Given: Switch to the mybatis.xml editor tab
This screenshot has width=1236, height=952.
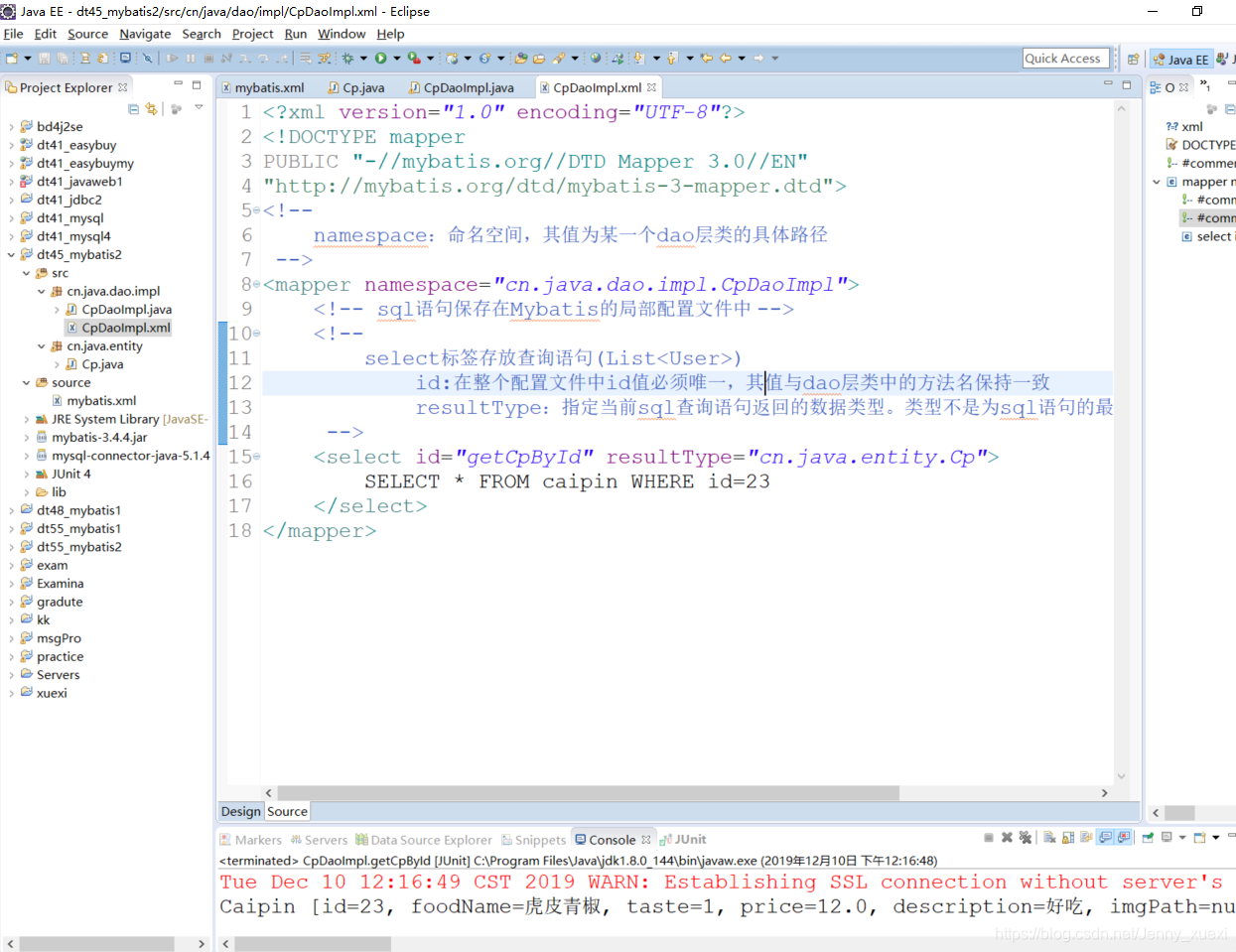Looking at the screenshot, I should point(264,87).
